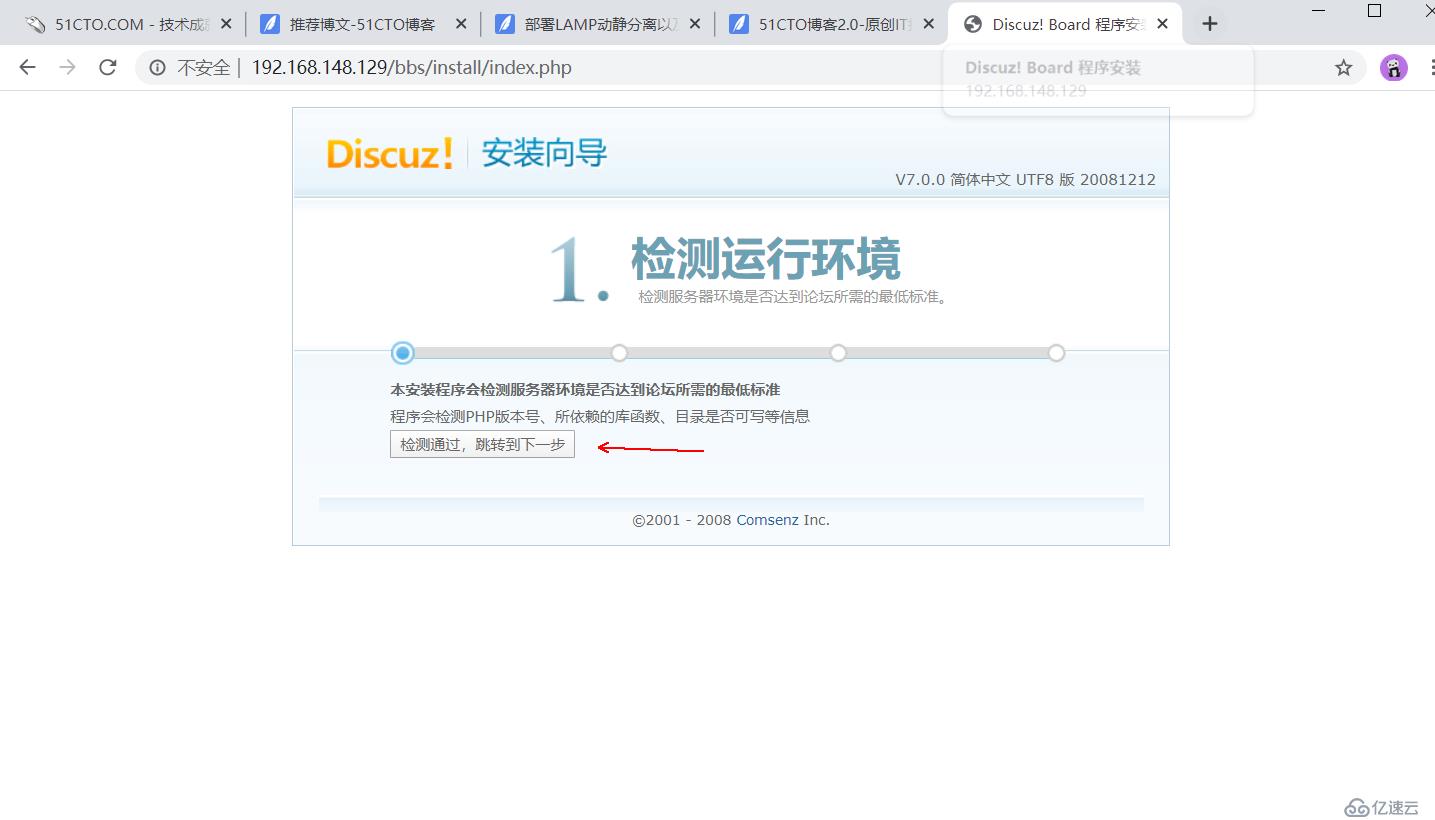1435x820 pixels.
Task: Click 本安装程序会检测服务器环境 bold text
Action: 585,390
